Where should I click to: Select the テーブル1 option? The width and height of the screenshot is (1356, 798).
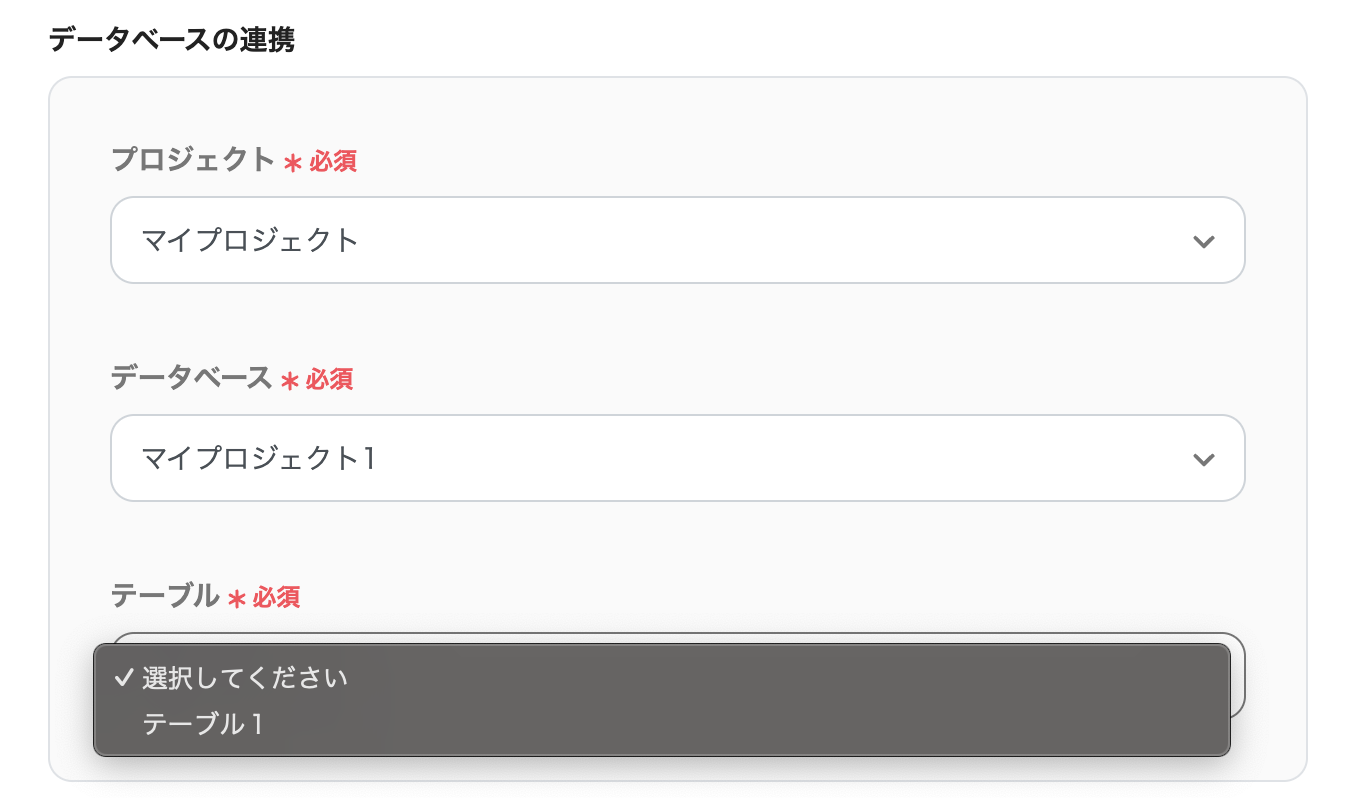pos(203,724)
